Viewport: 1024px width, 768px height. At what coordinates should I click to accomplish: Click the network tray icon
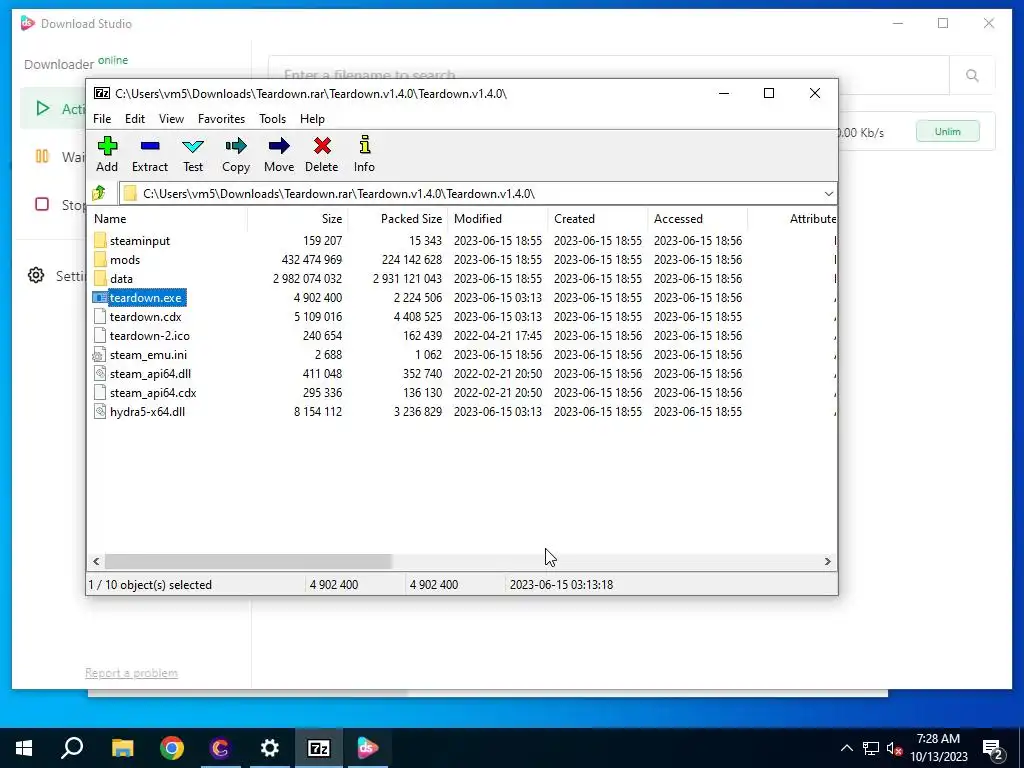click(x=871, y=748)
